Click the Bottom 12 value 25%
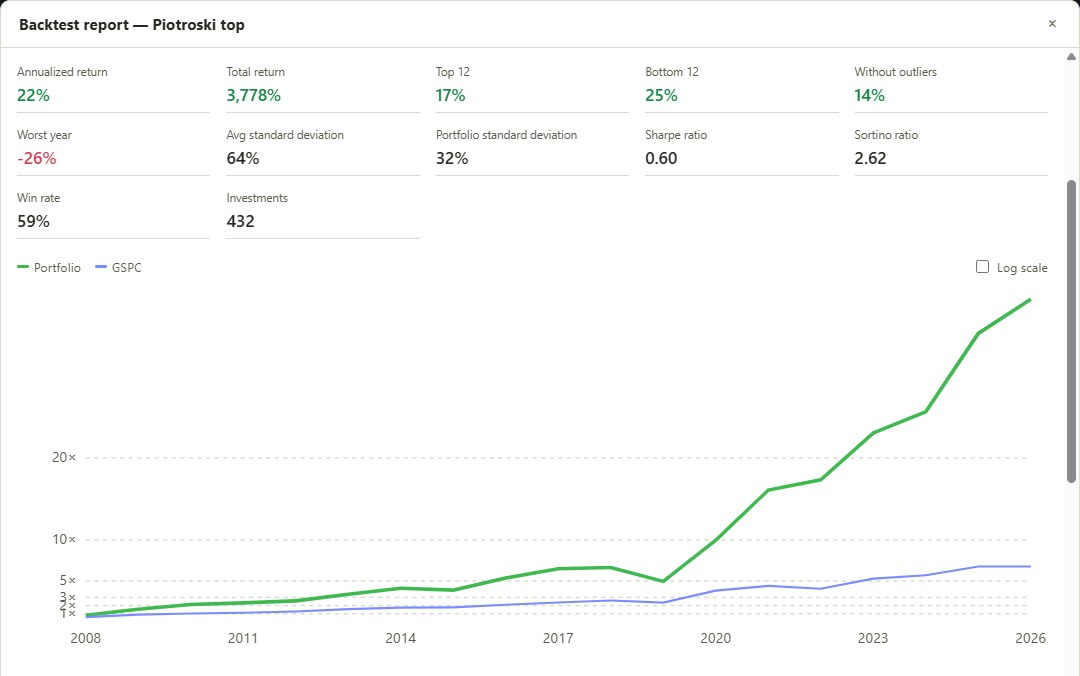This screenshot has width=1080, height=676. [661, 95]
